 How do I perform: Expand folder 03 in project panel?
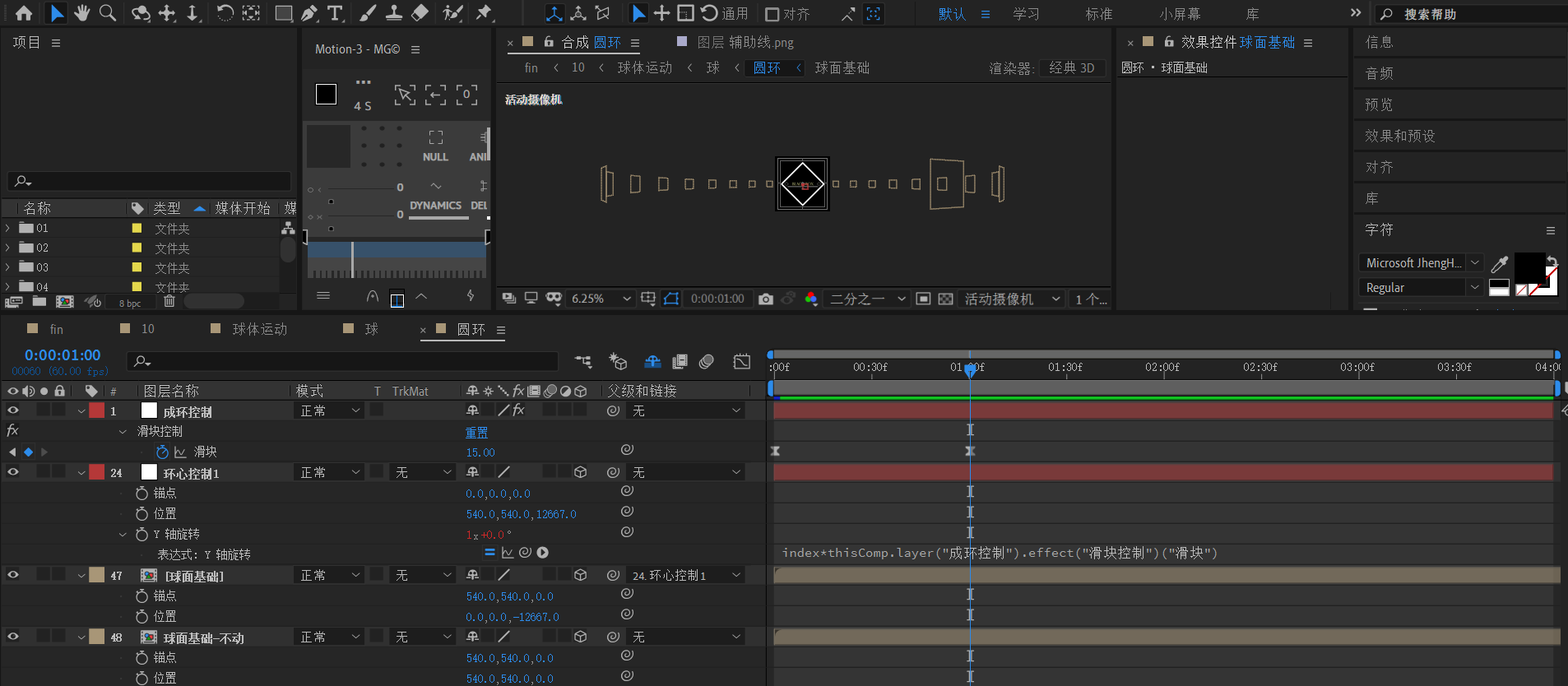(x=8, y=267)
